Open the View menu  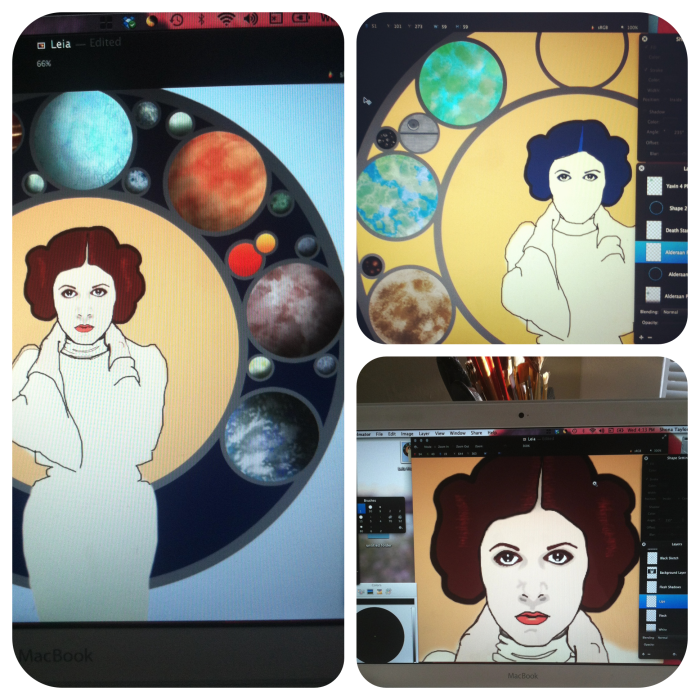[439, 433]
